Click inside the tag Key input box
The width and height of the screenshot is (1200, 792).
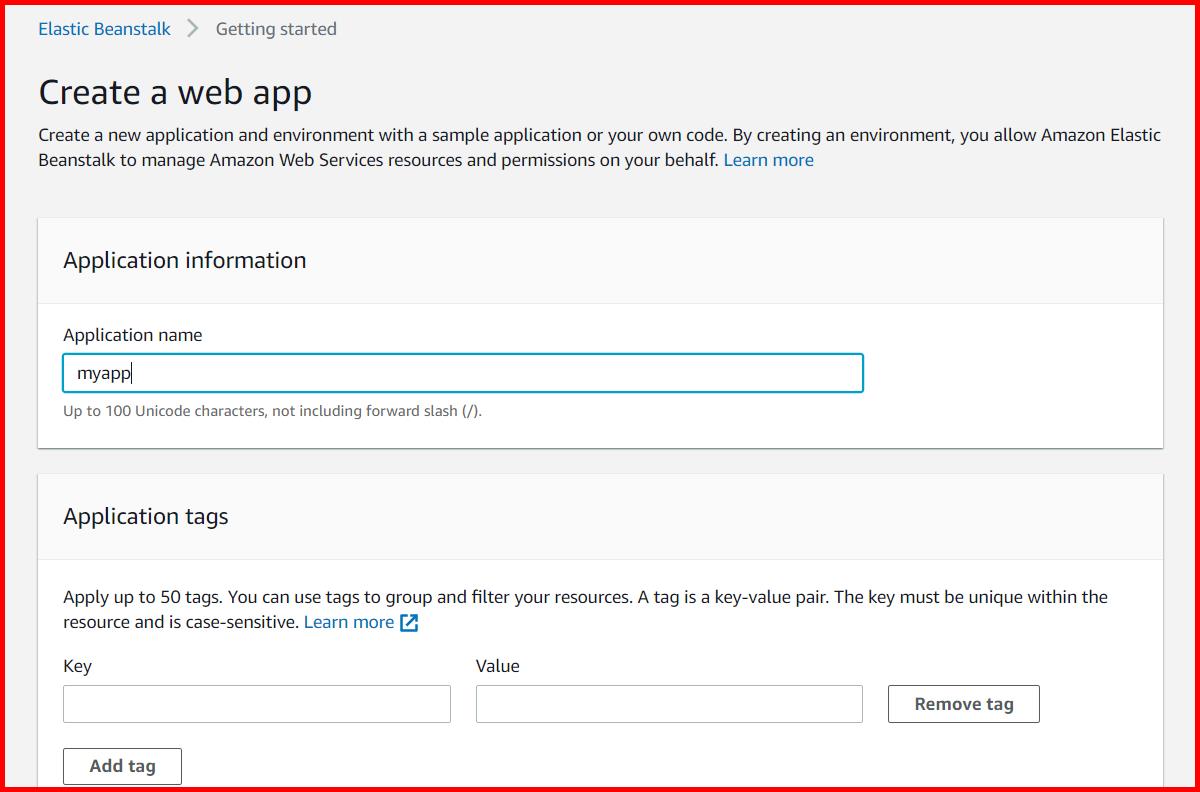256,703
